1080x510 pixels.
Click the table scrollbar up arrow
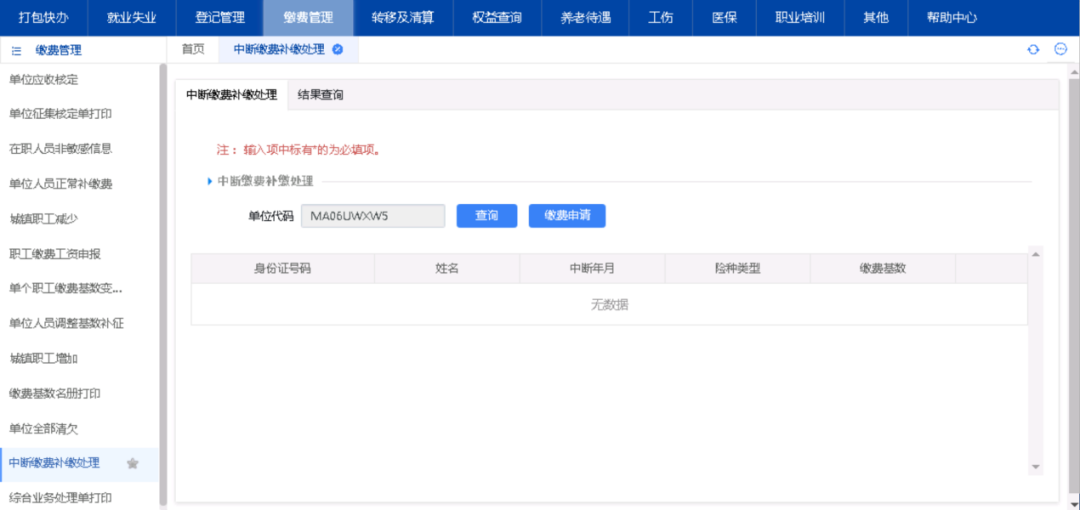(1035, 255)
